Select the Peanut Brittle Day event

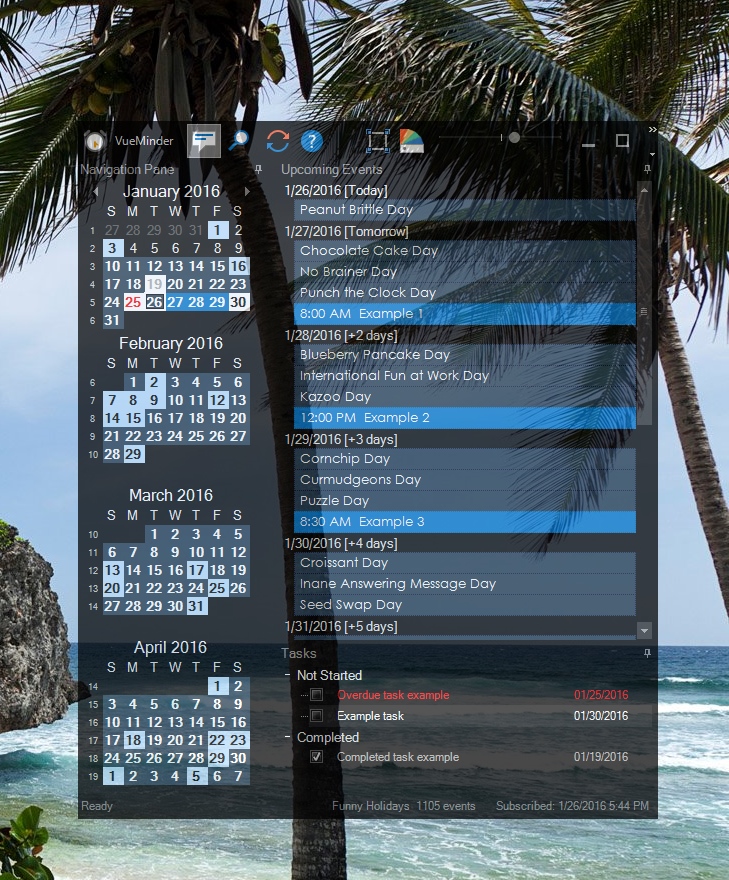pos(465,210)
